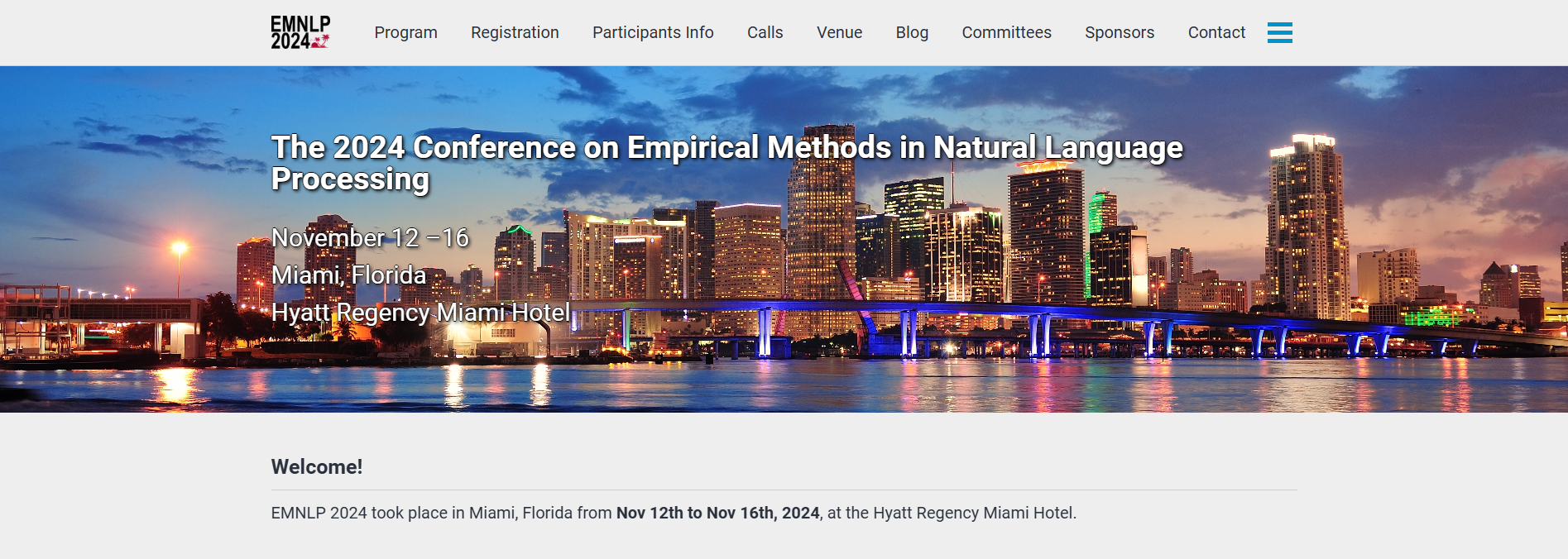This screenshot has width=1568, height=559.
Task: Expand the Participants Info menu
Action: coord(653,32)
